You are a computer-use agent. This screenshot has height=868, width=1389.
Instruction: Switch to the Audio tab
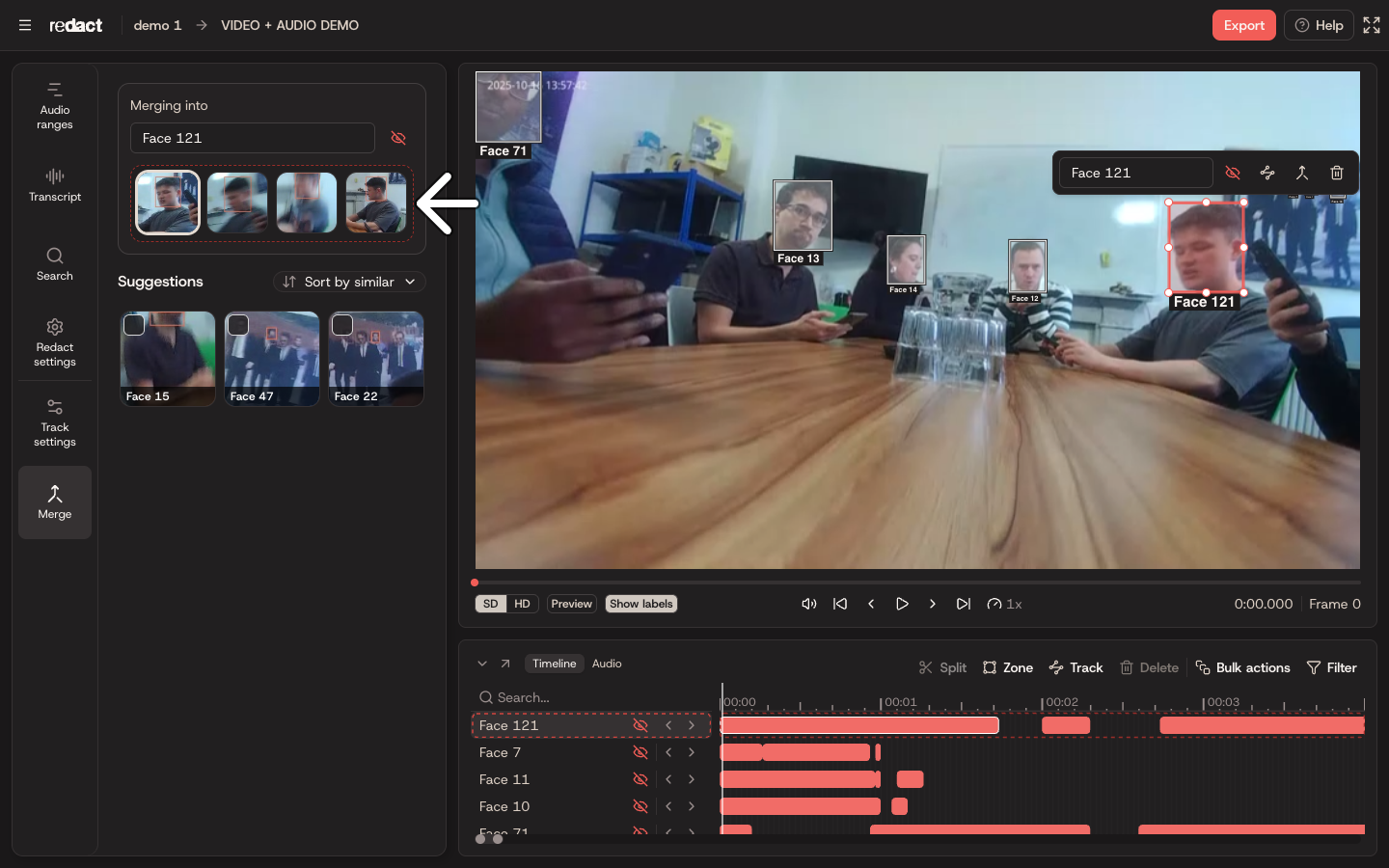click(x=607, y=664)
